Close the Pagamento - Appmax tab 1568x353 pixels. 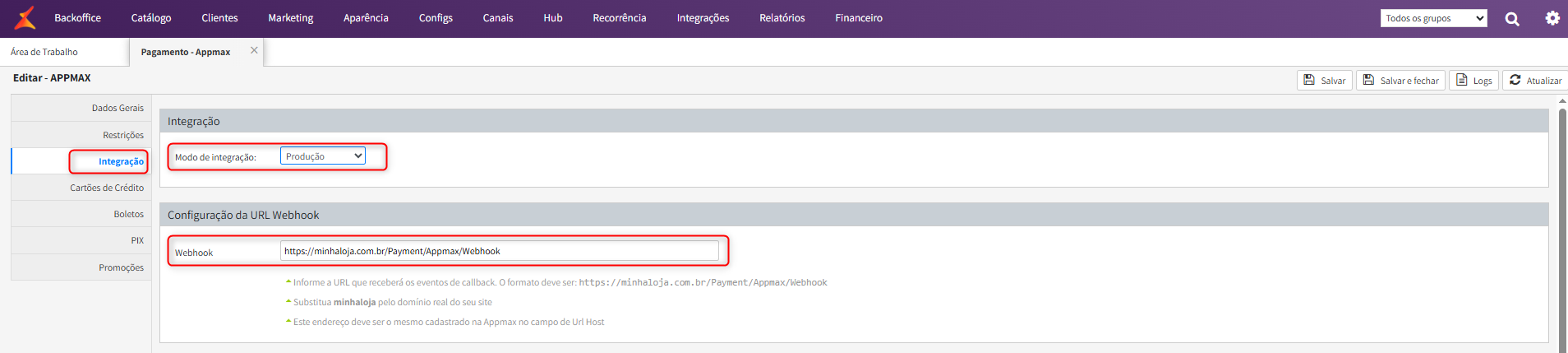tap(254, 50)
